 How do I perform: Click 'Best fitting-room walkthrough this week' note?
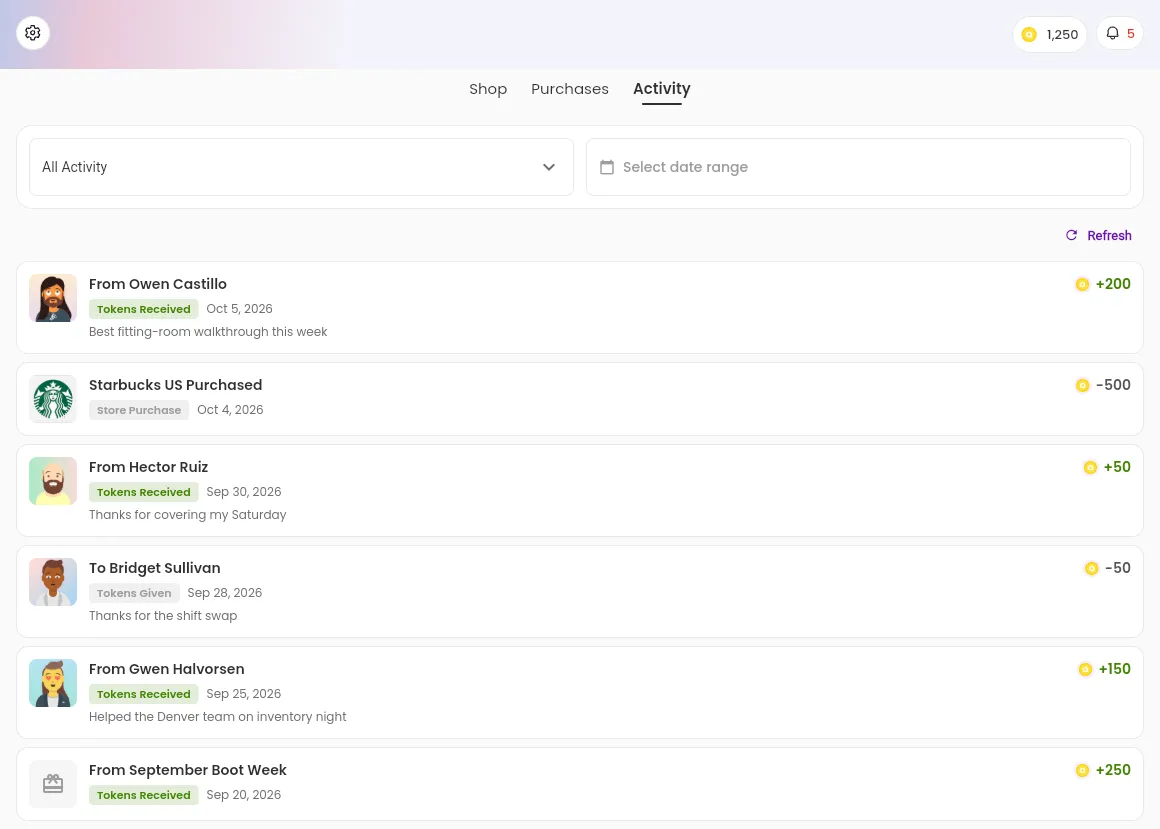208,332
